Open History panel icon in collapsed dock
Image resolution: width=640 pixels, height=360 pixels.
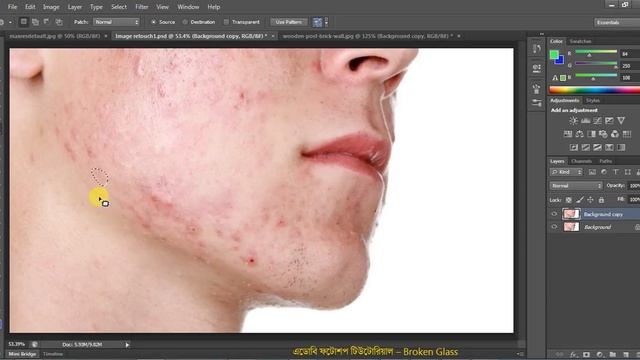pyautogui.click(x=536, y=49)
